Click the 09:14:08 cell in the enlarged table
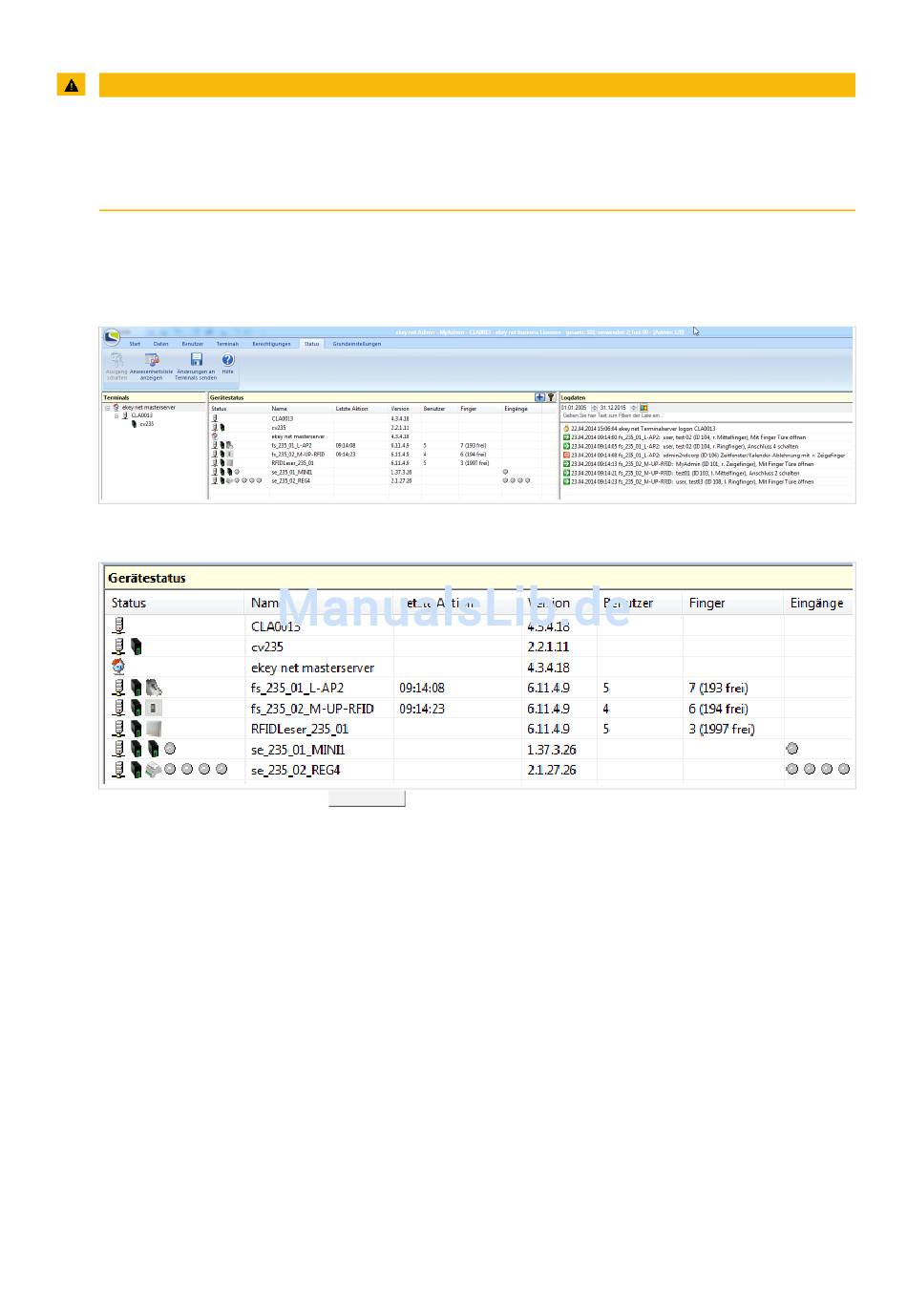 pyautogui.click(x=422, y=688)
